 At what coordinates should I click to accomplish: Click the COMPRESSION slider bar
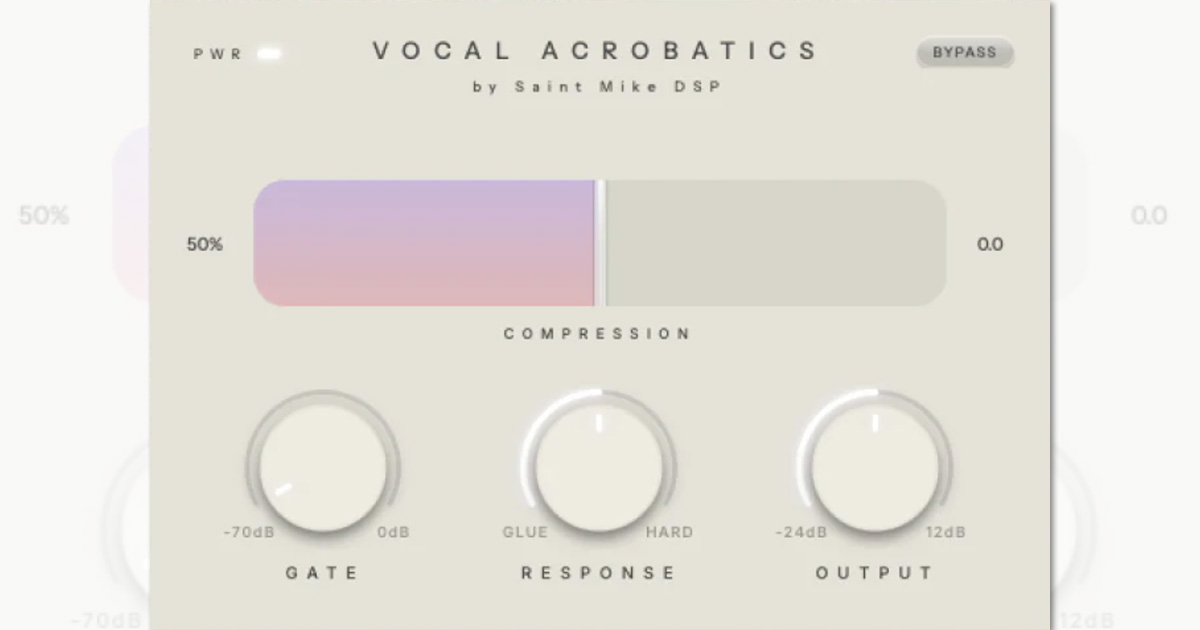click(x=600, y=243)
